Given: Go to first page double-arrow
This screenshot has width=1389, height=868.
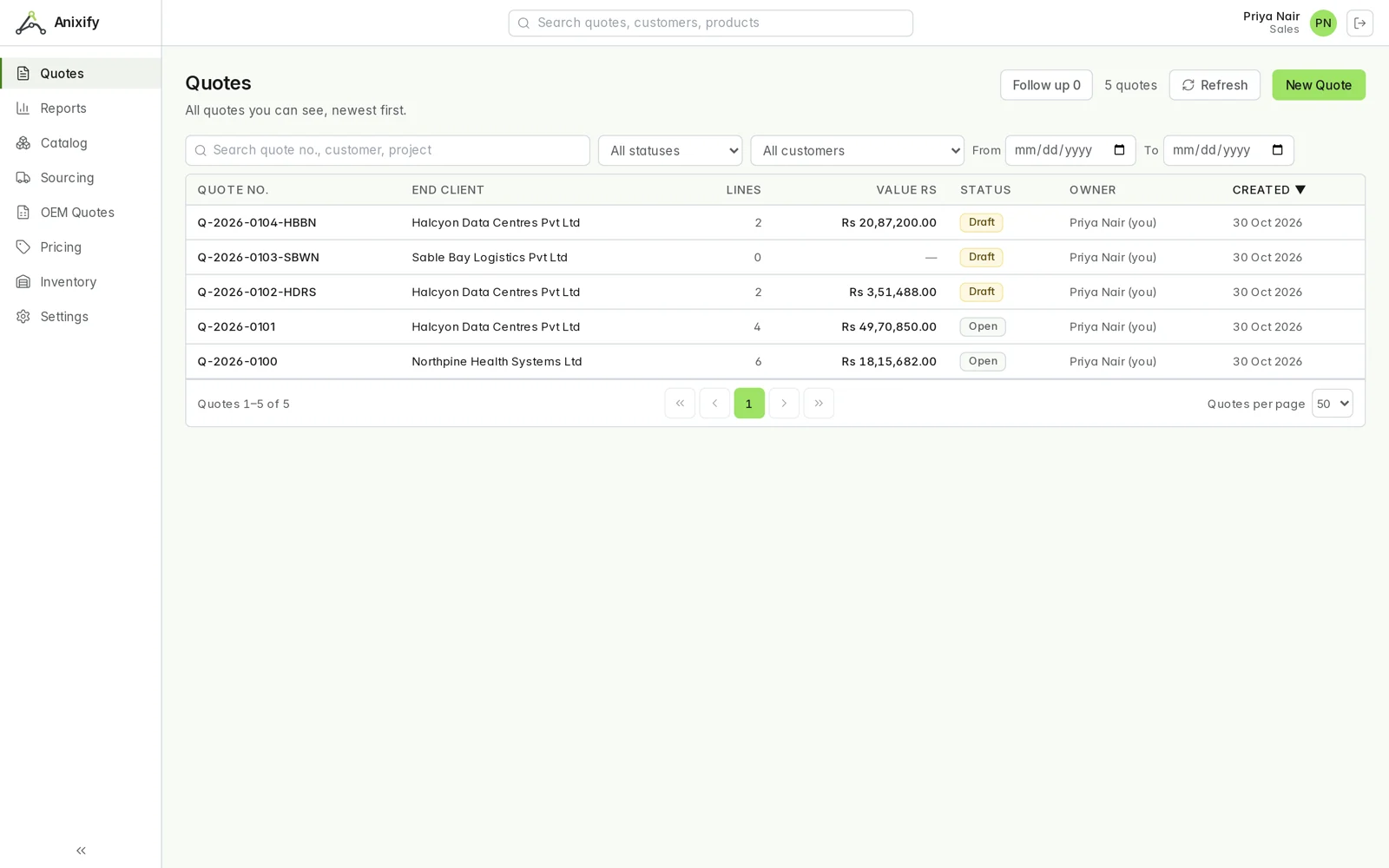Looking at the screenshot, I should pyautogui.click(x=680, y=404).
